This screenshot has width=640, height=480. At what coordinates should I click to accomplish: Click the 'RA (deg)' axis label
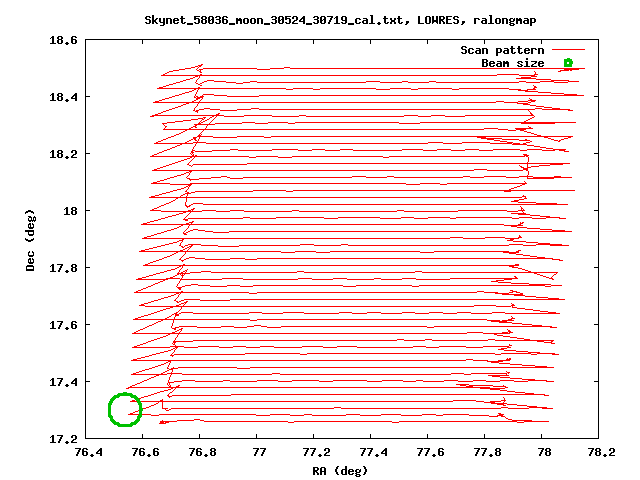tap(340, 471)
